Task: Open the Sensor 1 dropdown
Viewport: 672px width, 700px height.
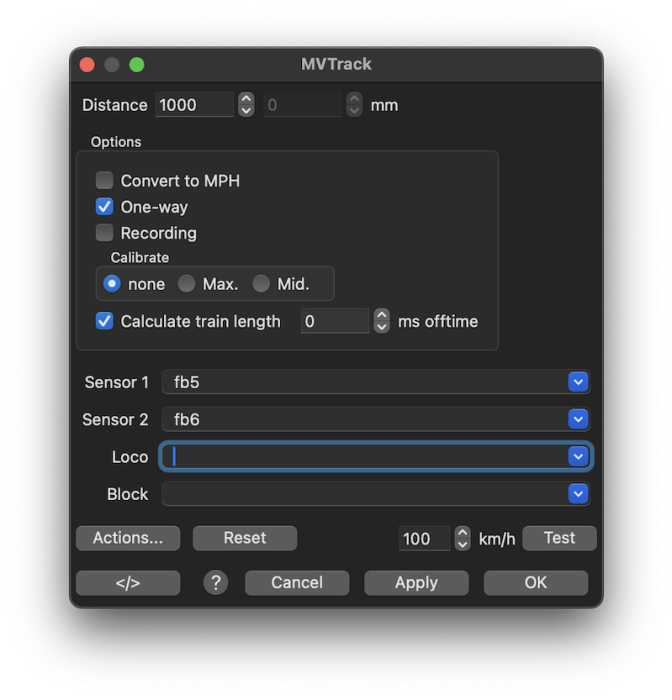Action: [578, 382]
